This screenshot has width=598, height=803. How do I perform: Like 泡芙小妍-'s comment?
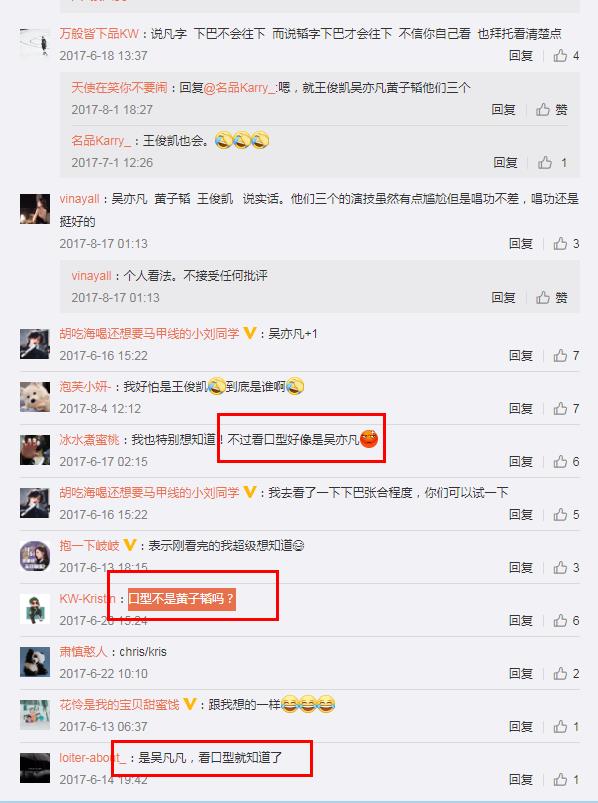[566, 409]
